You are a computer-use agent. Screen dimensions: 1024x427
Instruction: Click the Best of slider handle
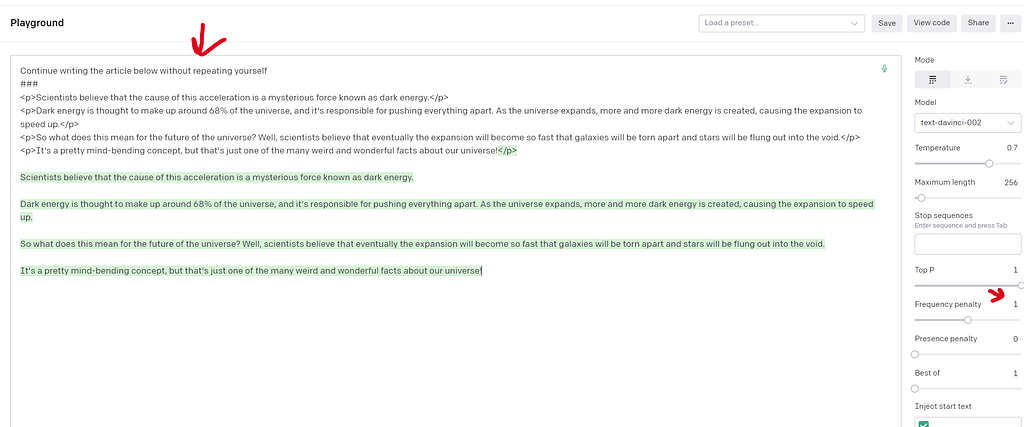[916, 388]
